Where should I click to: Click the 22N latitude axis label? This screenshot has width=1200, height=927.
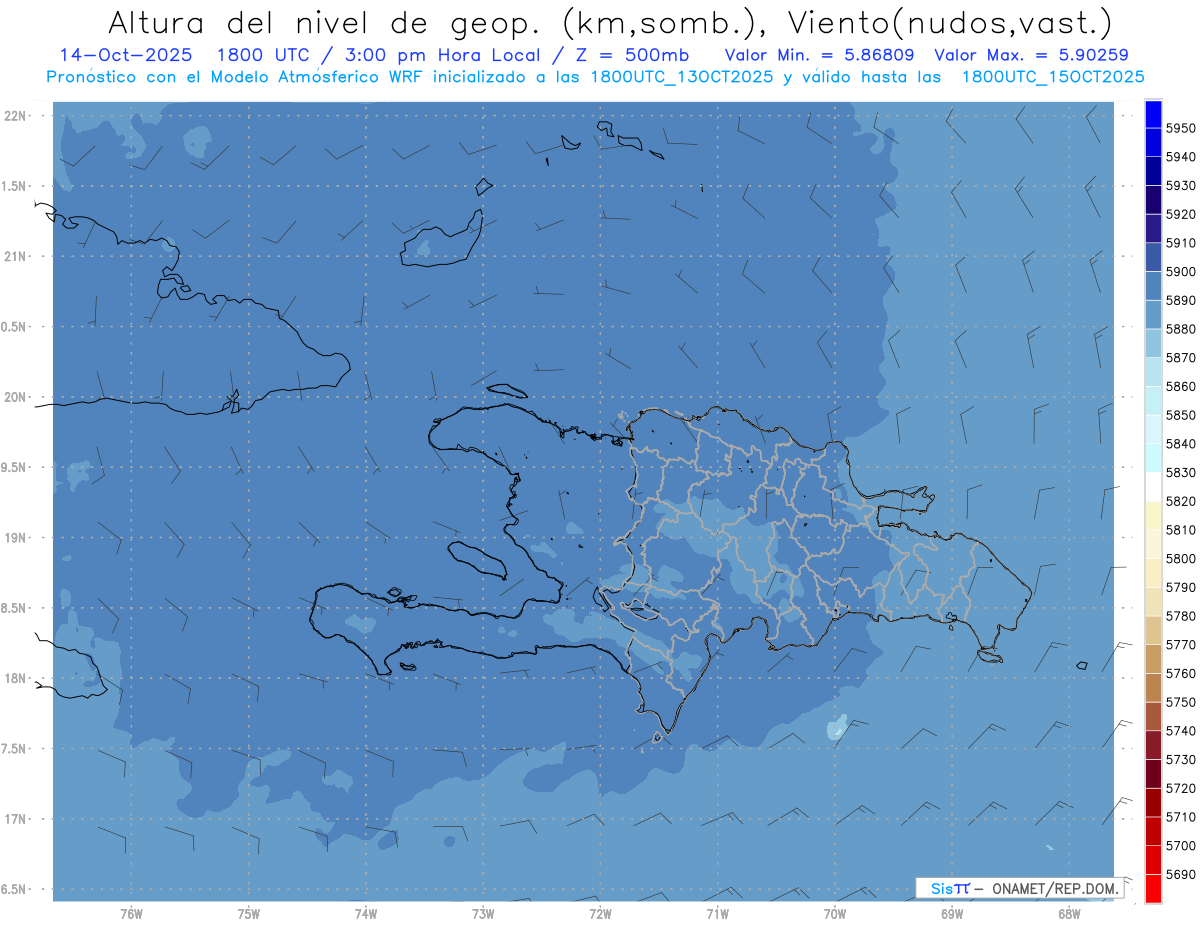click(16, 115)
